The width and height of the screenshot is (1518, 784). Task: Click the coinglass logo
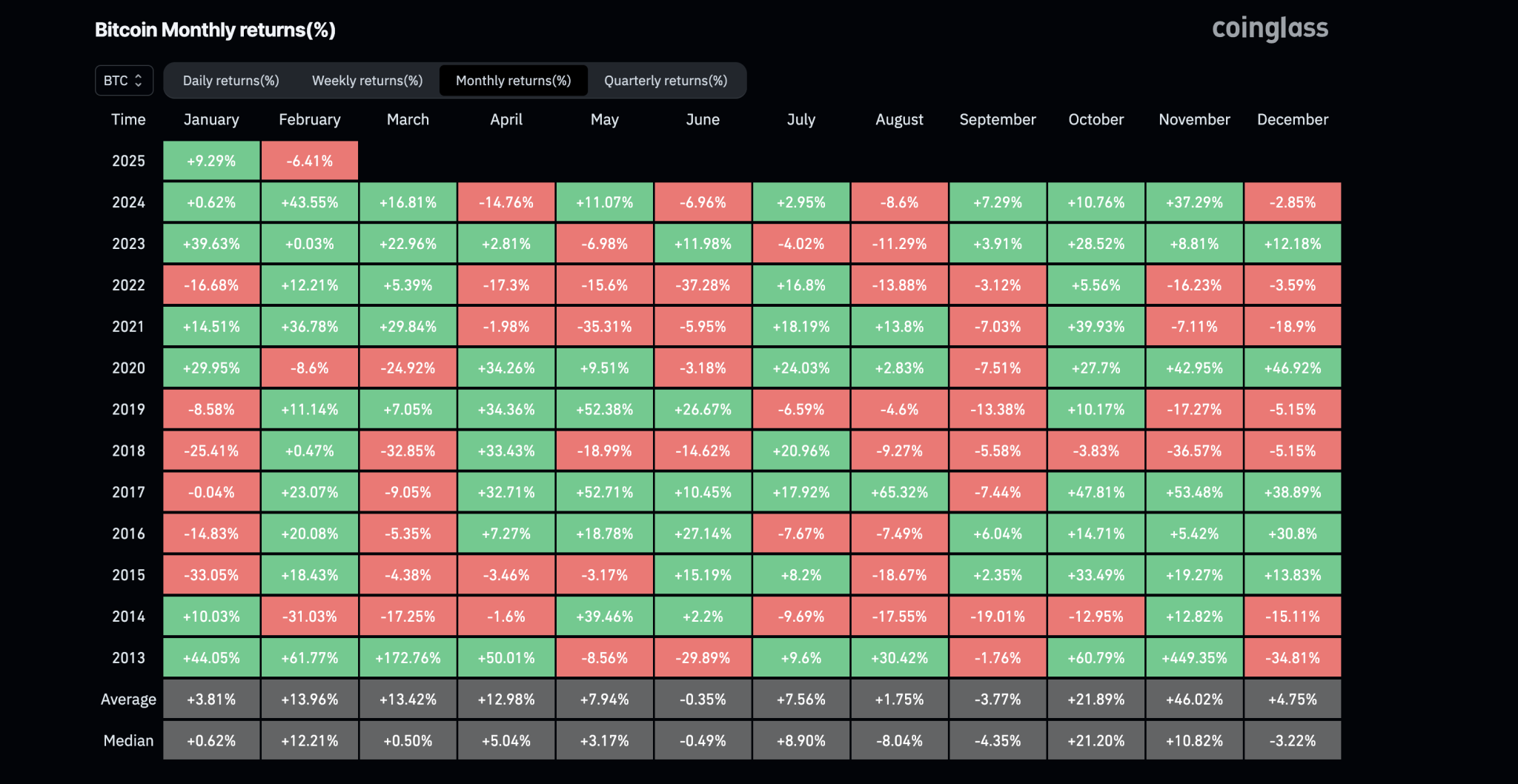click(1270, 29)
